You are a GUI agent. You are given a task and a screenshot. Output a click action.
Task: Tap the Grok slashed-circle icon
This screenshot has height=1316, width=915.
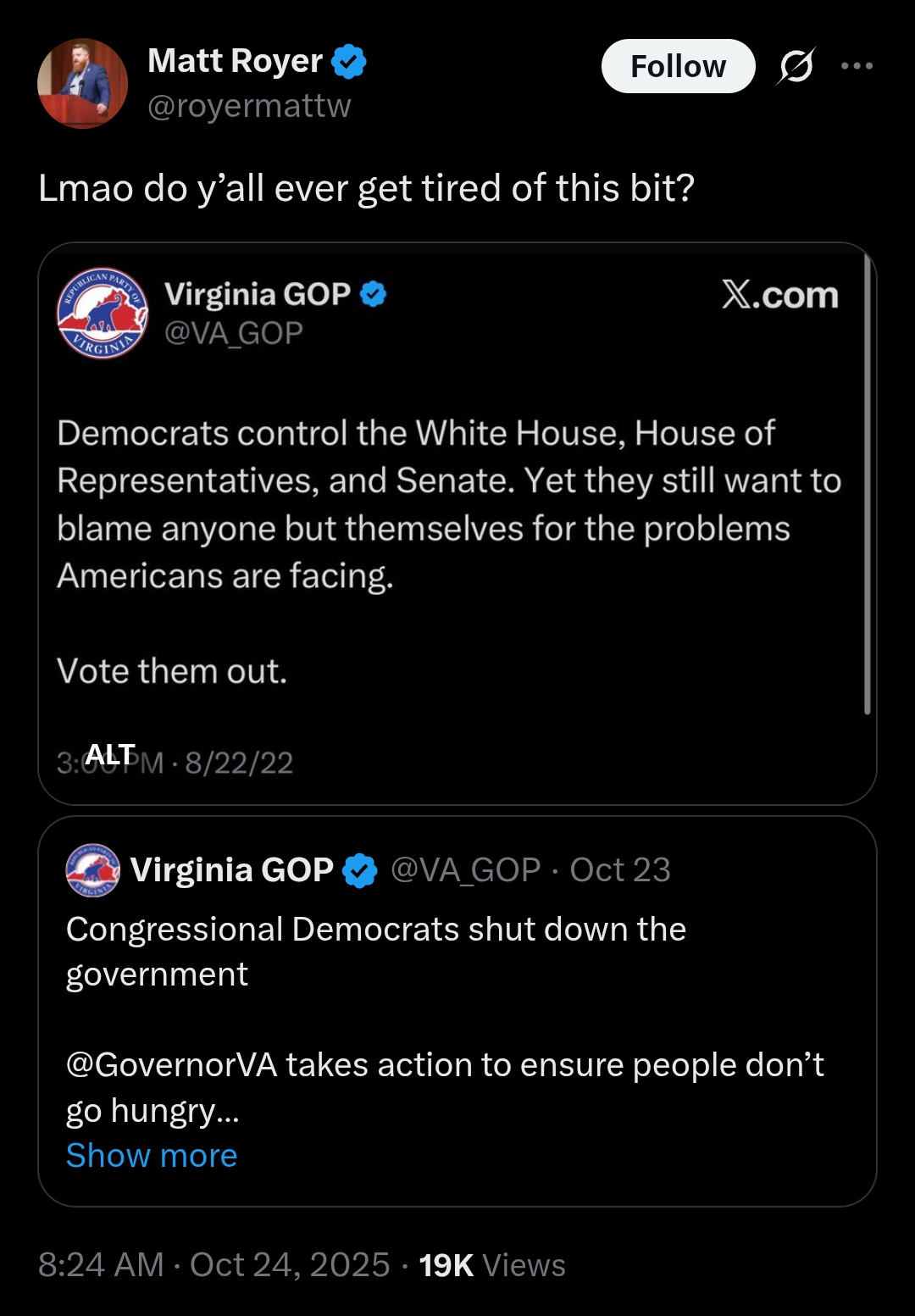pos(796,66)
